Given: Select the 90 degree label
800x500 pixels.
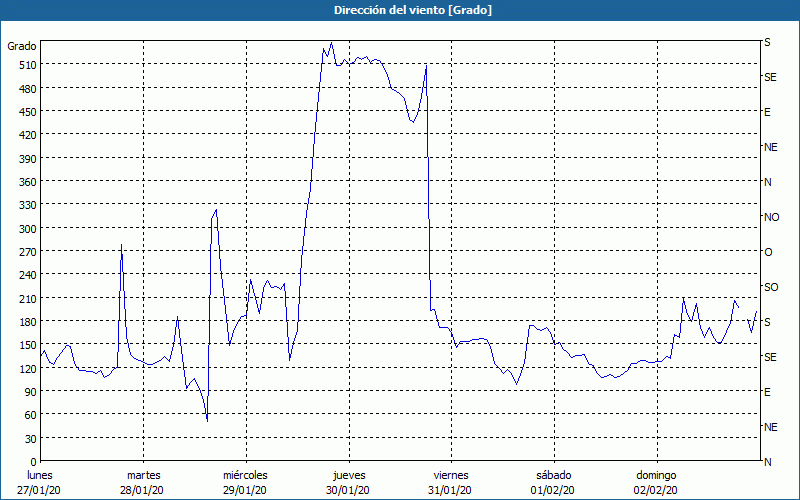Looking at the screenshot, I should [30, 392].
